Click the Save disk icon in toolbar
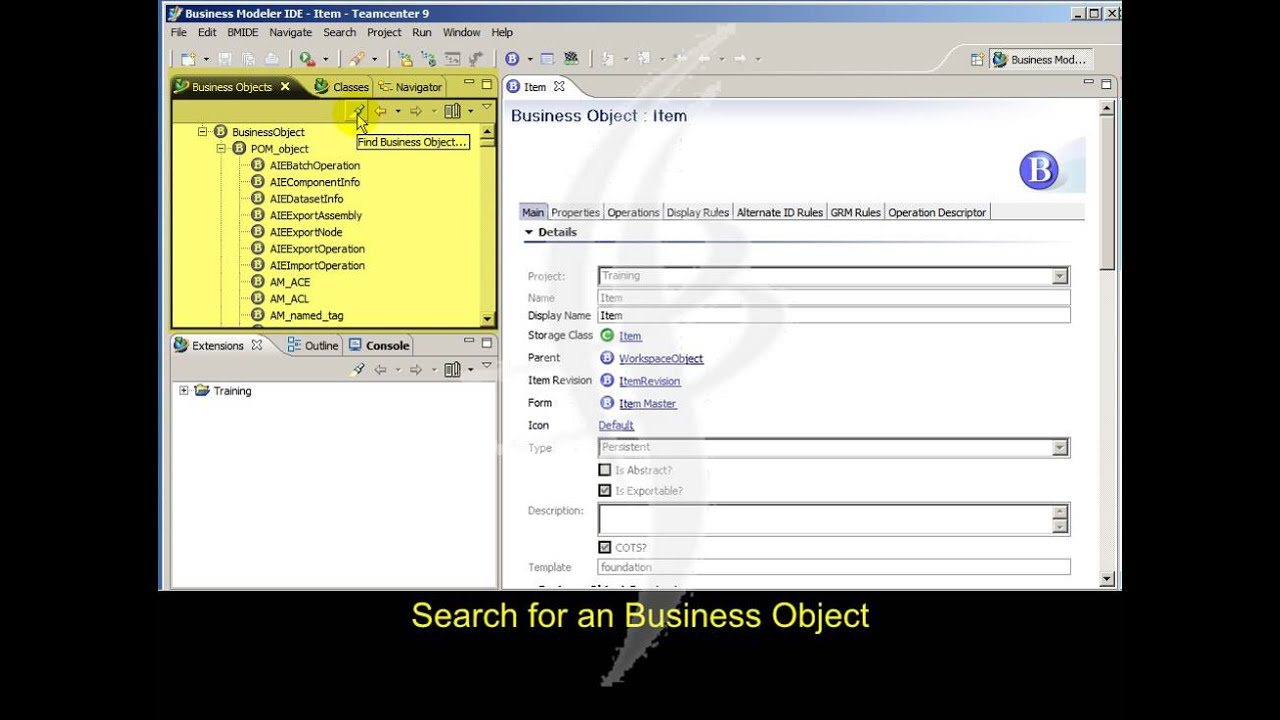The height and width of the screenshot is (720, 1280). [225, 59]
